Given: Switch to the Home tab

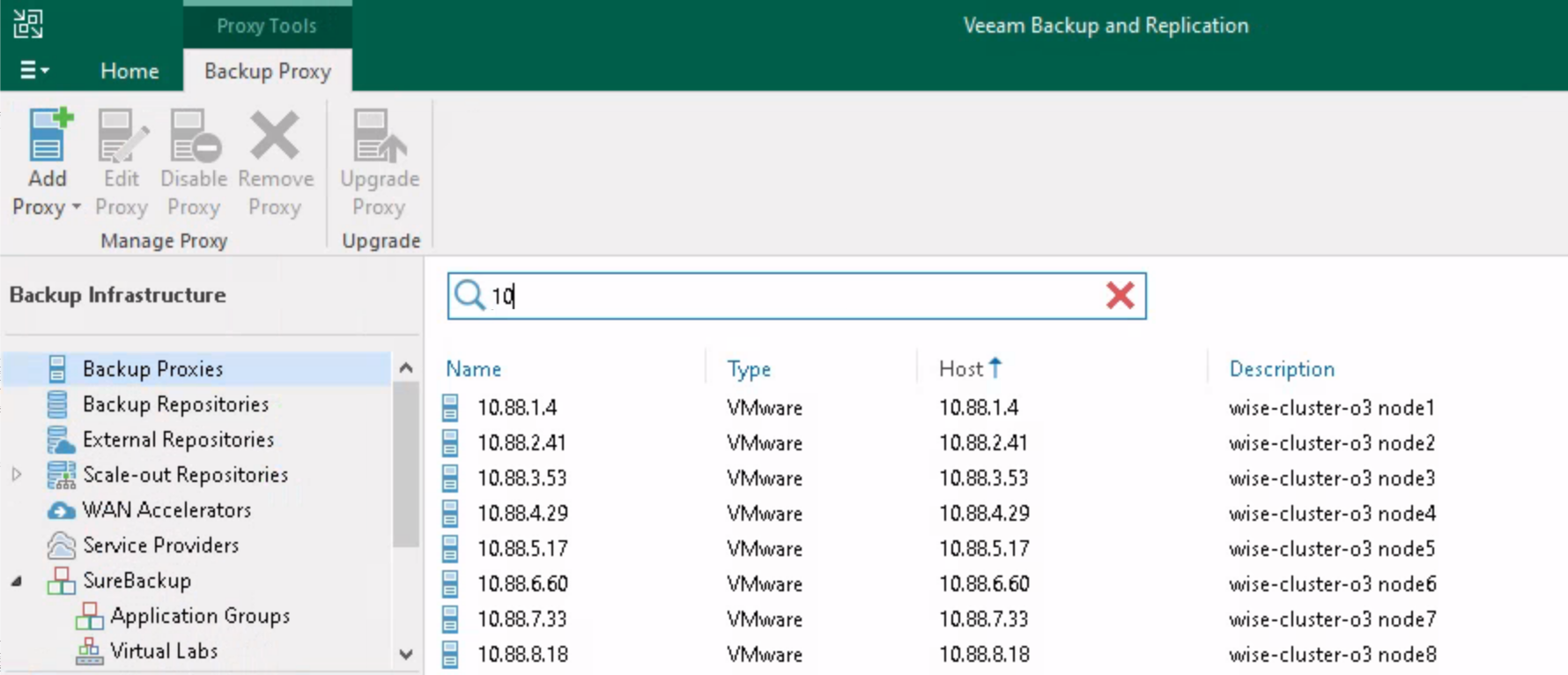Looking at the screenshot, I should (129, 70).
